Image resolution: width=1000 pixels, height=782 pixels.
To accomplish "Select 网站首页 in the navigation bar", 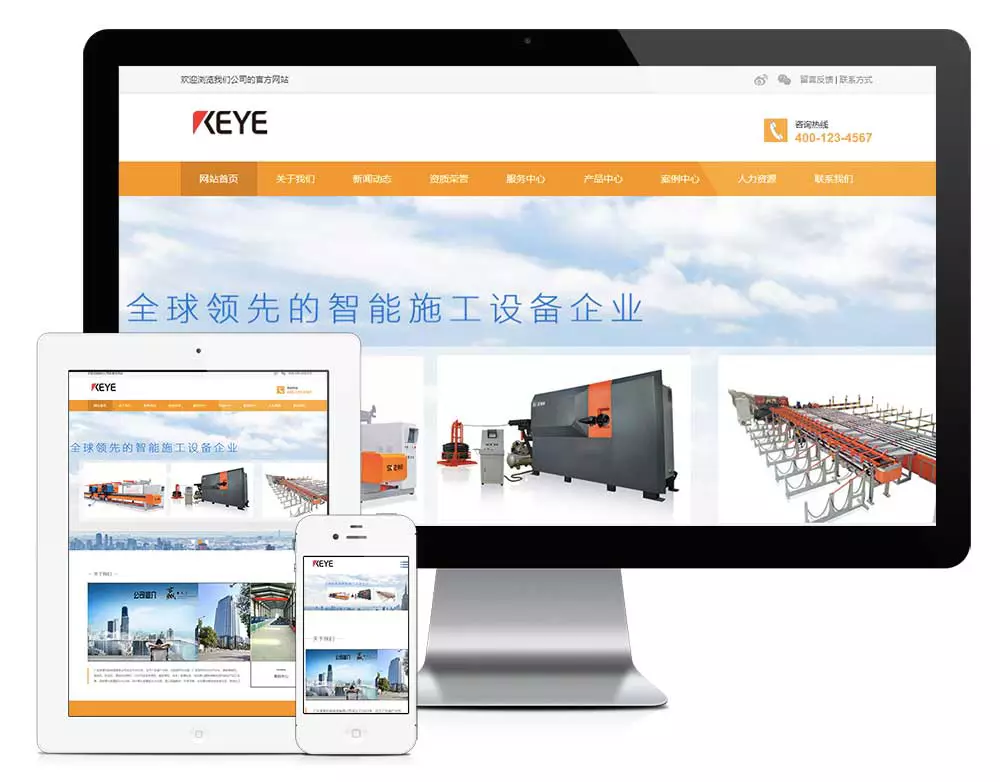I will [x=219, y=179].
